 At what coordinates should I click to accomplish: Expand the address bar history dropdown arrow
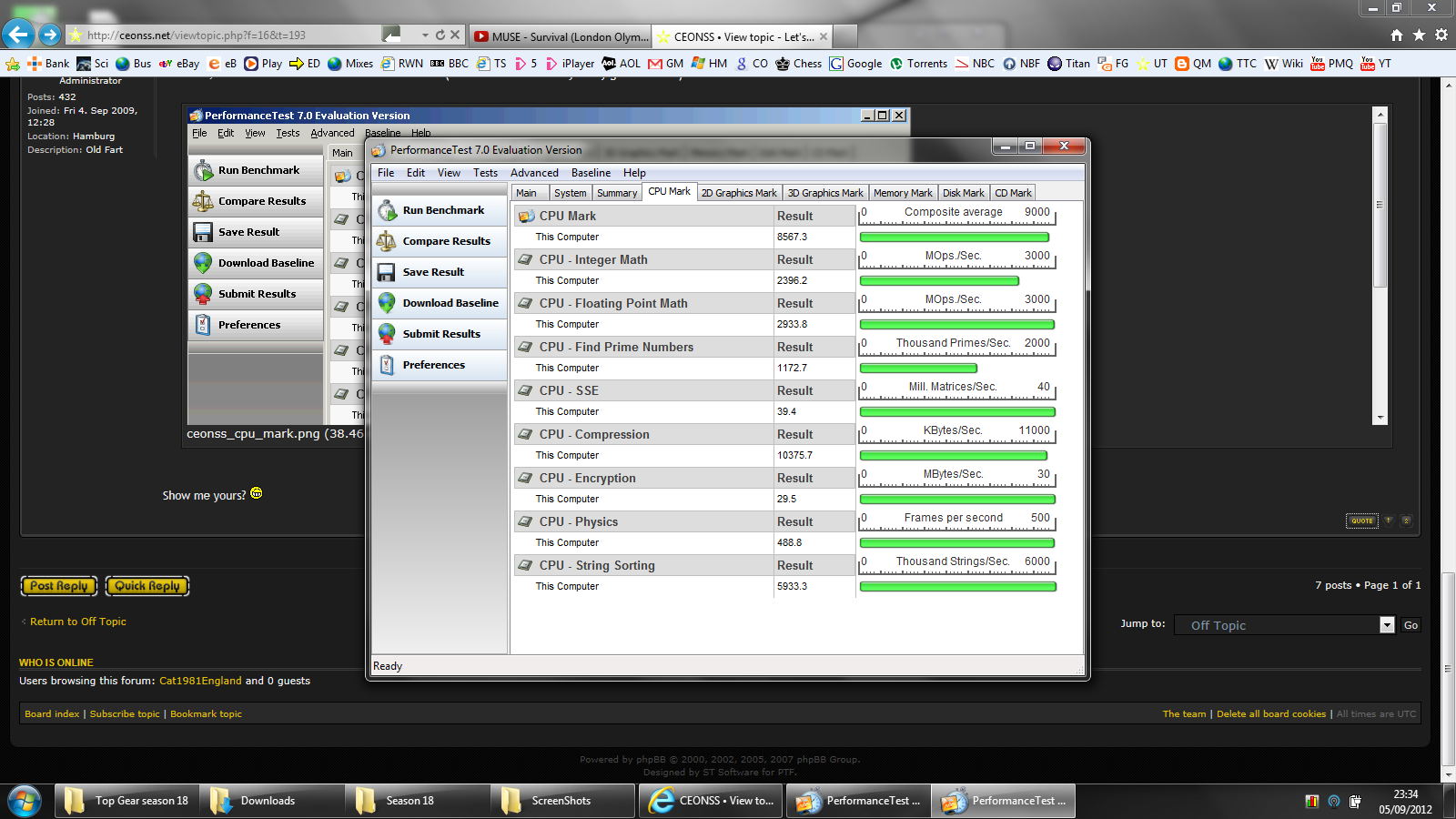click(425, 35)
